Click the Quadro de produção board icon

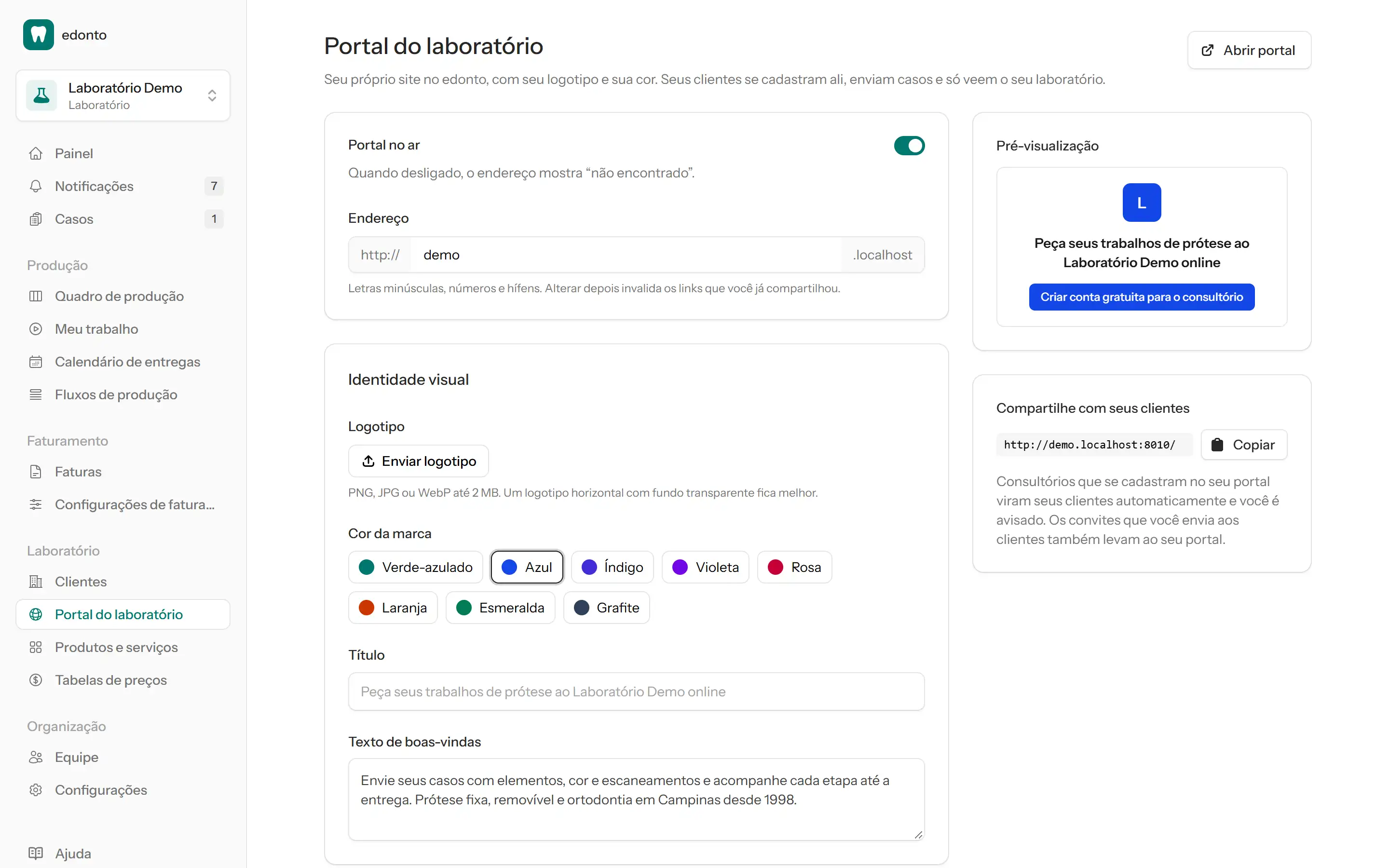pos(36,296)
